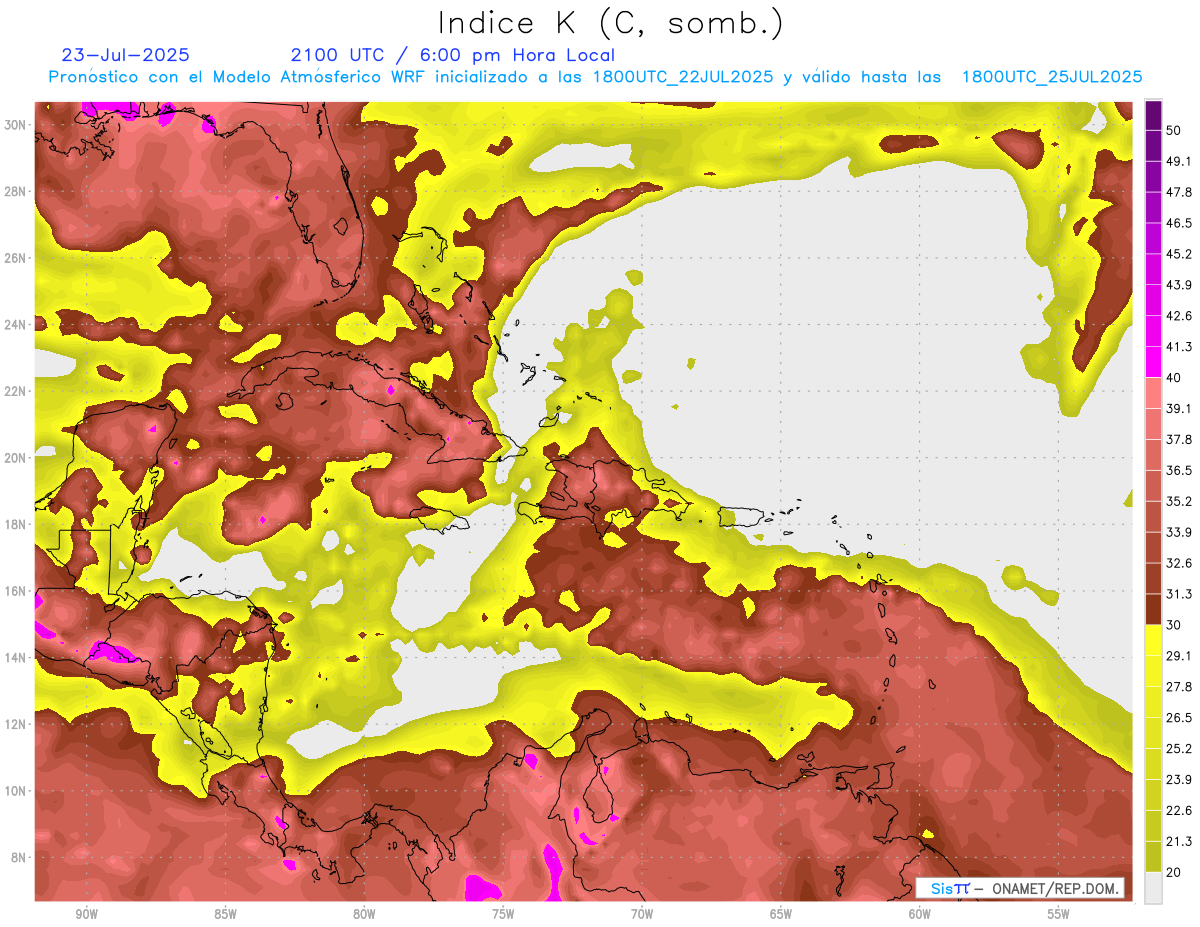The width and height of the screenshot is (1200, 927).
Task: Click the colorbar value 47.8
Action: coord(1179,192)
